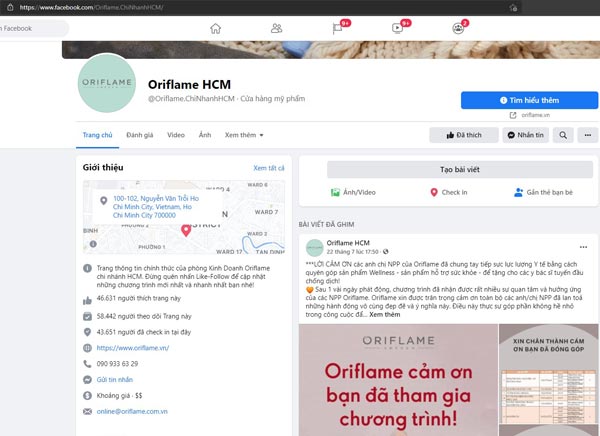Click the Ảnh/Video option
The height and width of the screenshot is (436, 600).
[353, 192]
